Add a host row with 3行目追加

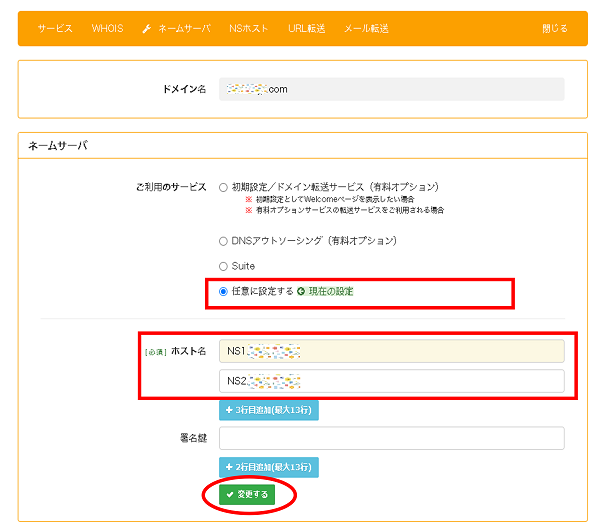(269, 410)
